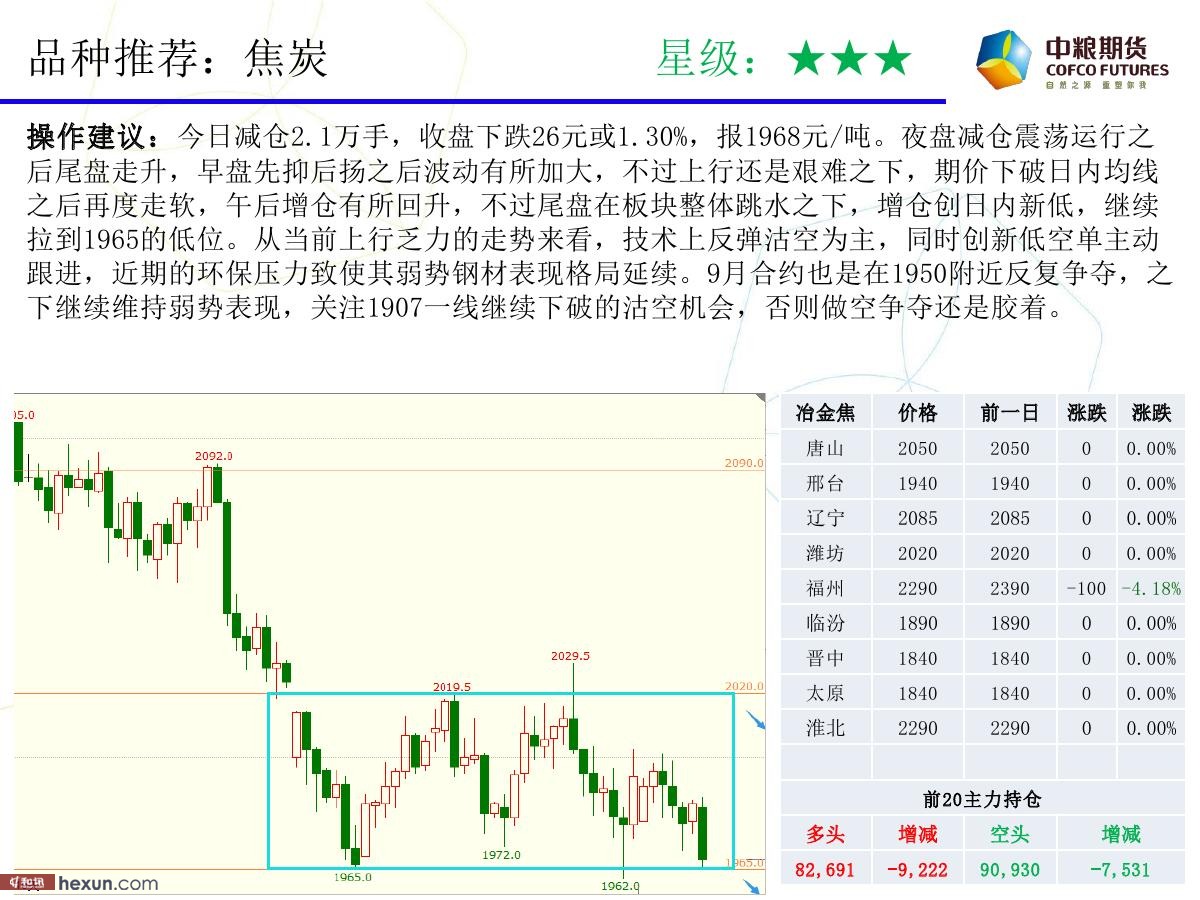The image size is (1200, 900).
Task: Click the 2029.5 peak price label
Action: point(570,656)
